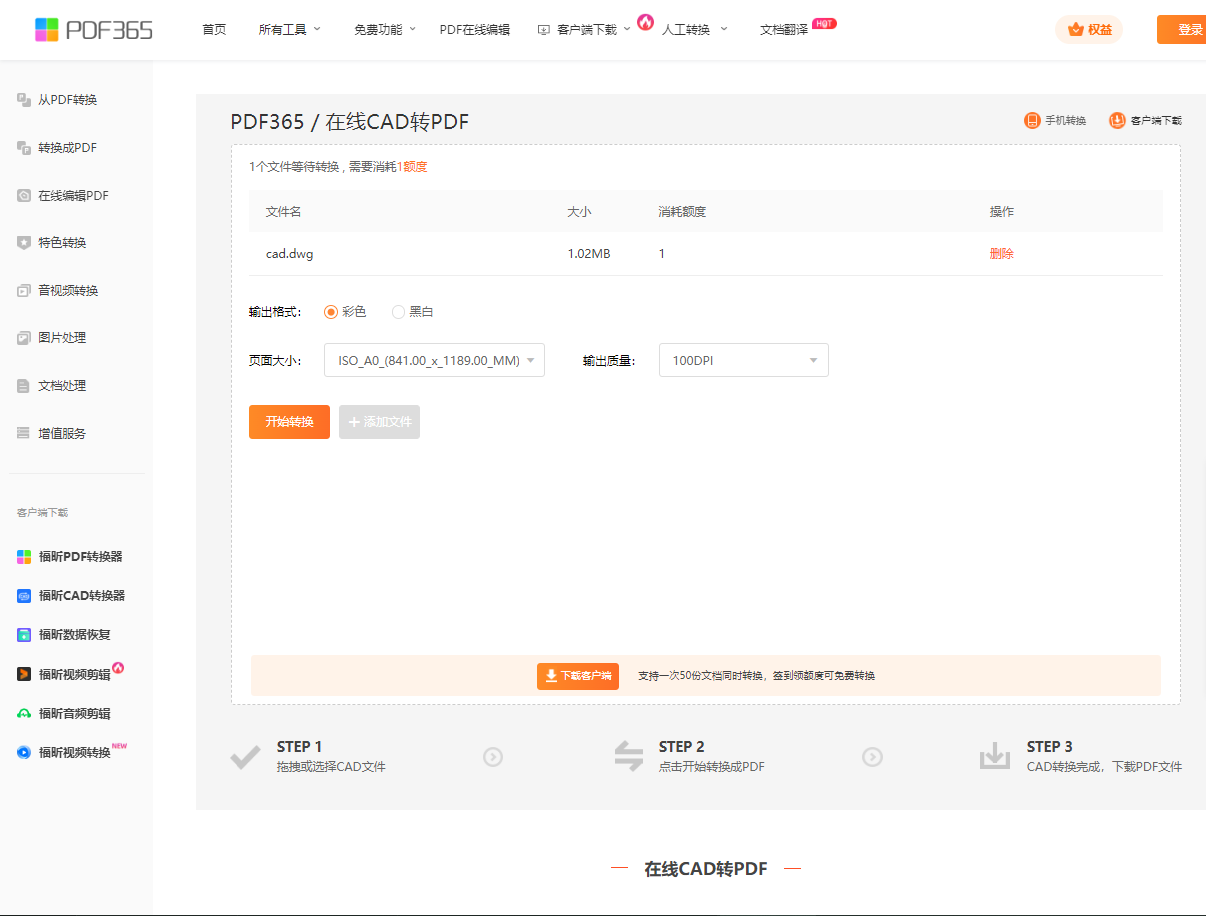This screenshot has height=916, width=1206.
Task: Click the PDF365 logo
Action: (93, 30)
